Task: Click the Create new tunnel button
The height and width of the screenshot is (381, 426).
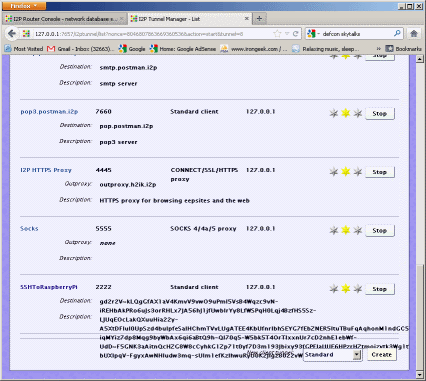Action: pyautogui.click(x=382, y=355)
